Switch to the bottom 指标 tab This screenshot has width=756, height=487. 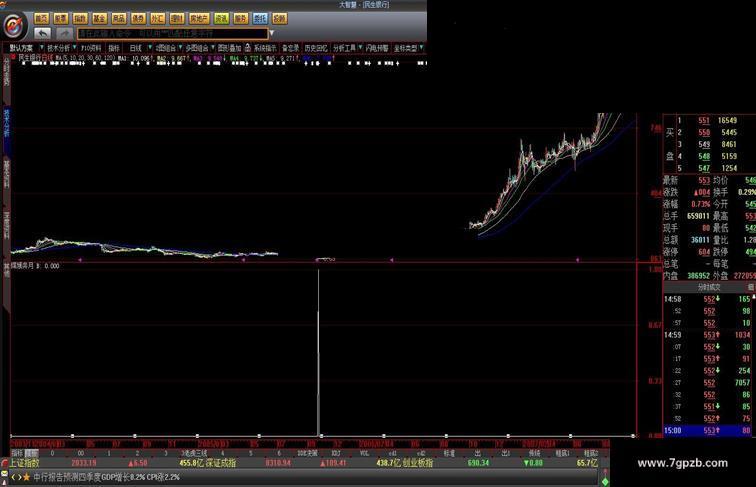(x=17, y=453)
